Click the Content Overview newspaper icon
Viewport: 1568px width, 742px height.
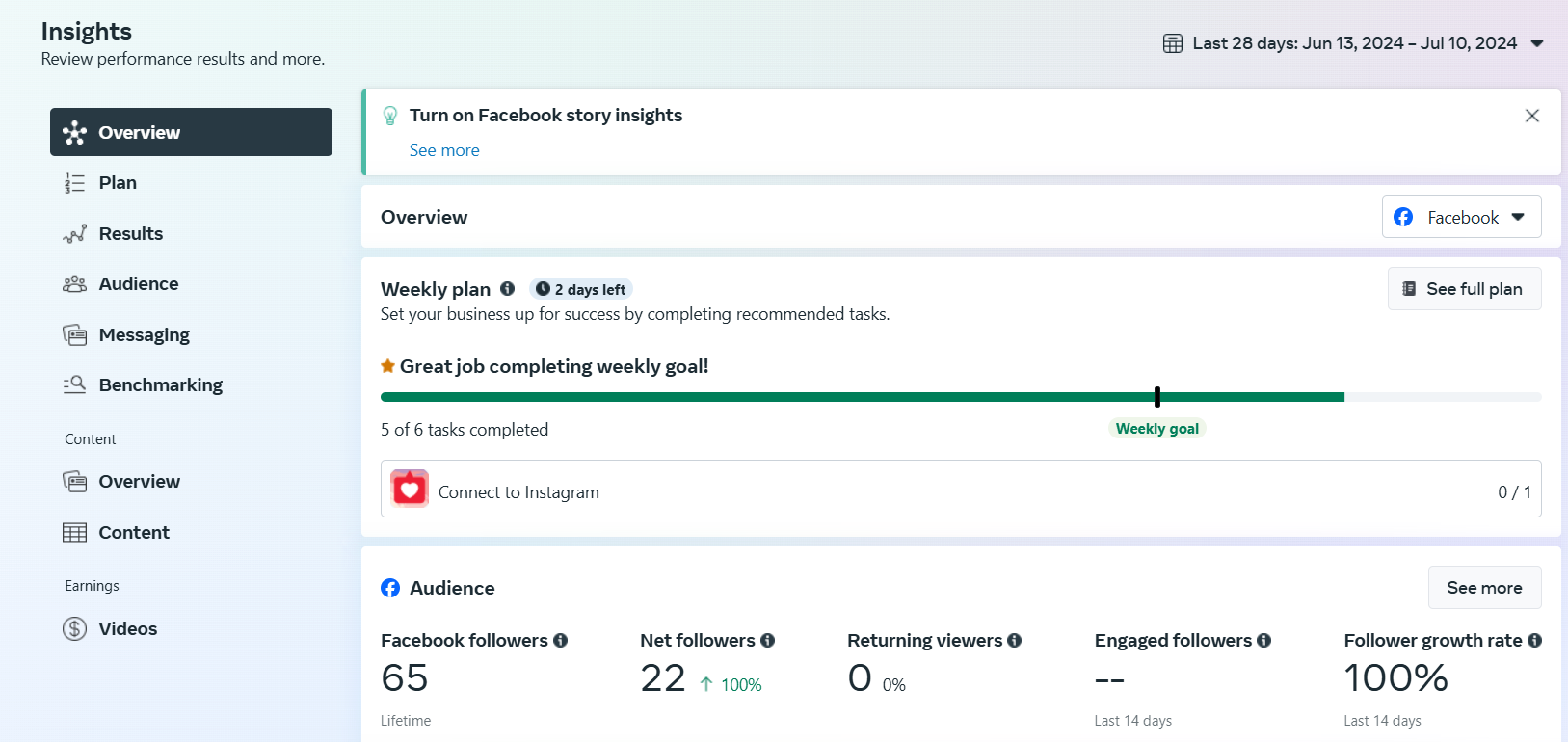[x=74, y=482]
